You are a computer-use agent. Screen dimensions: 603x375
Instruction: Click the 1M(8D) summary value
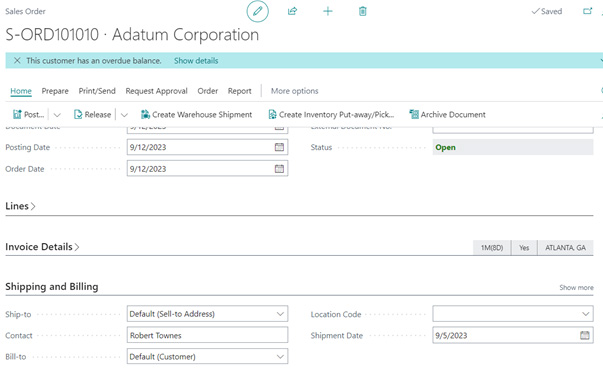click(492, 248)
